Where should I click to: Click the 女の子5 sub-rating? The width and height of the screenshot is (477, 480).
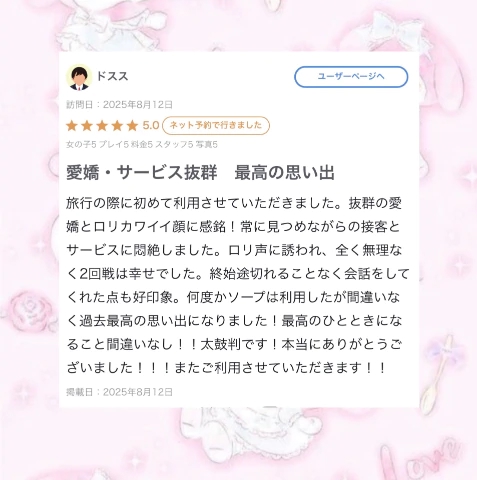pyautogui.click(x=81, y=145)
